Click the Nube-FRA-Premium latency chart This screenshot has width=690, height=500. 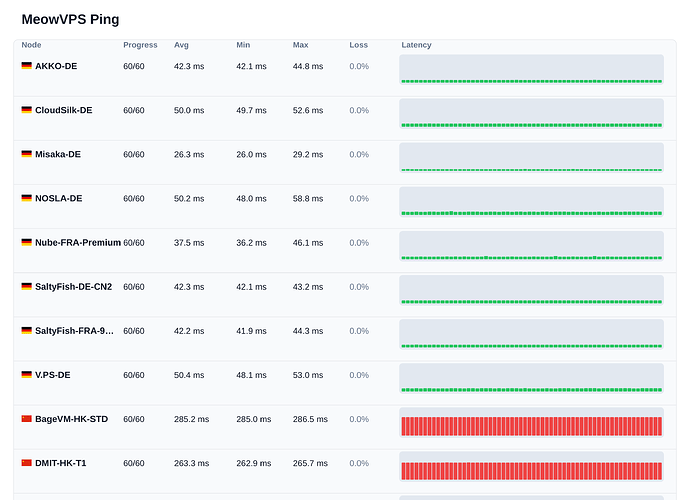(532, 246)
